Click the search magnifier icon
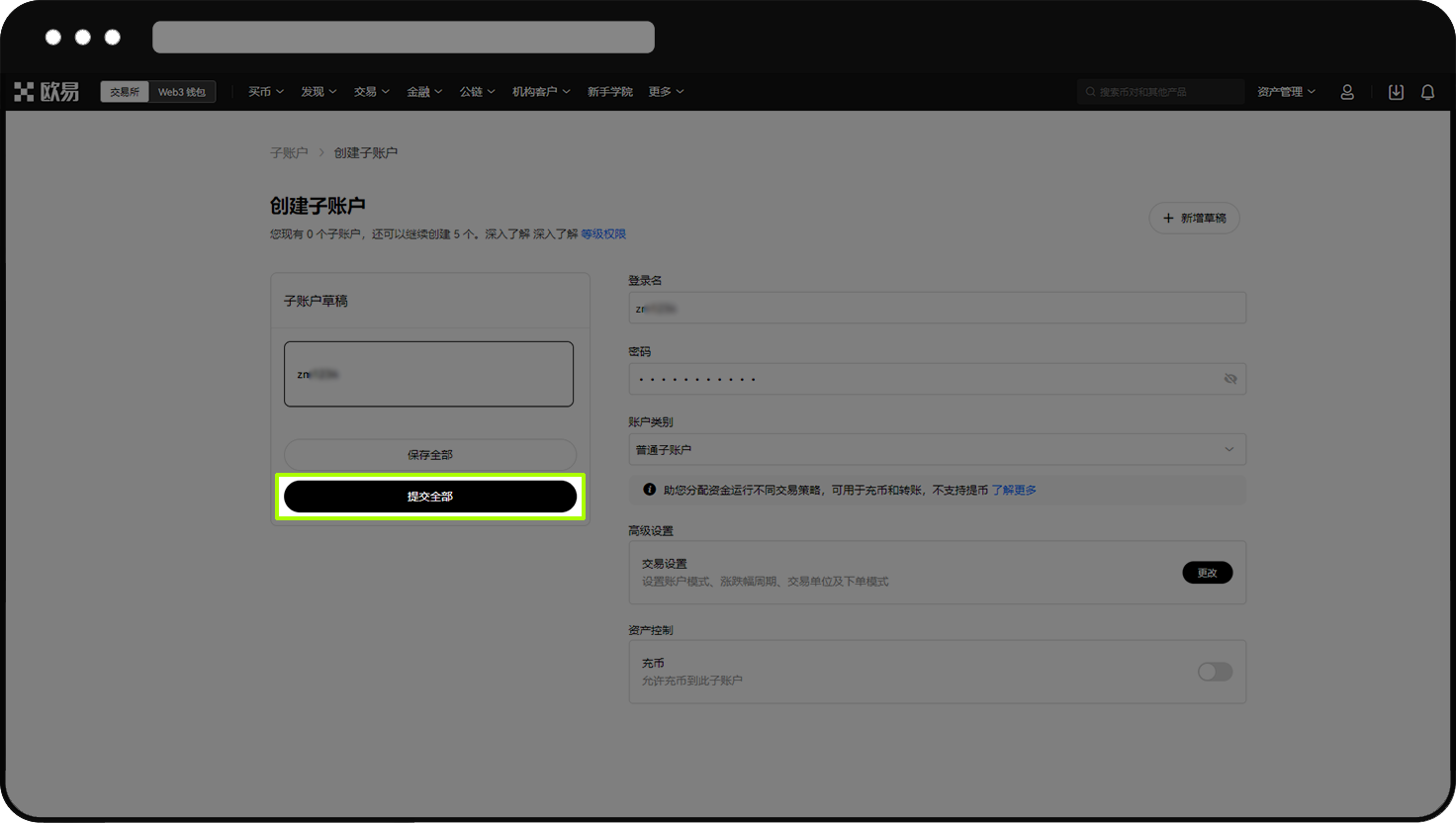The height and width of the screenshot is (823, 1456). click(1090, 92)
